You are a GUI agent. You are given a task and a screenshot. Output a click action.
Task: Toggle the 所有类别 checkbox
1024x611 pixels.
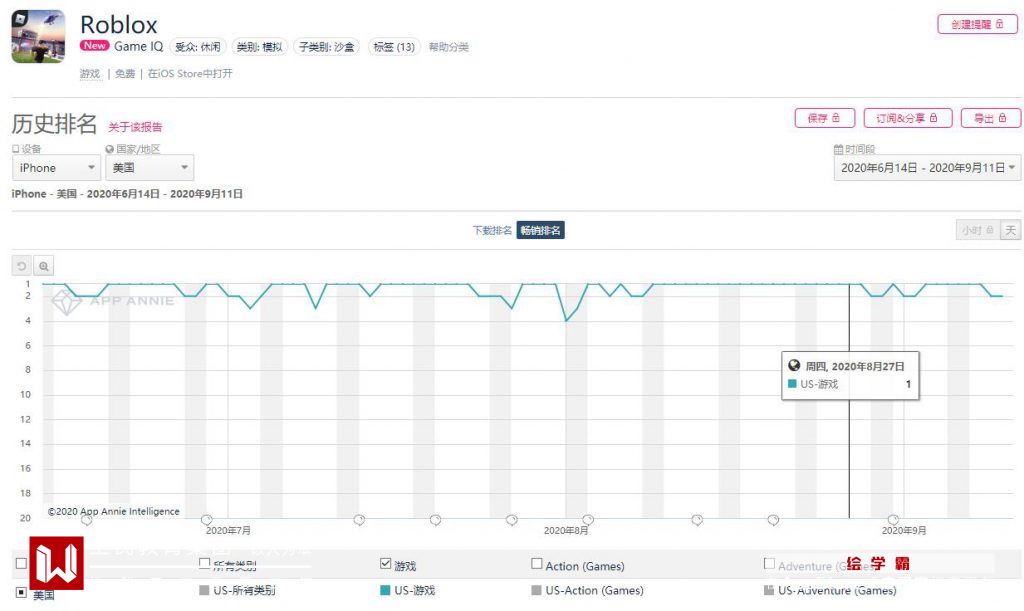click(204, 563)
